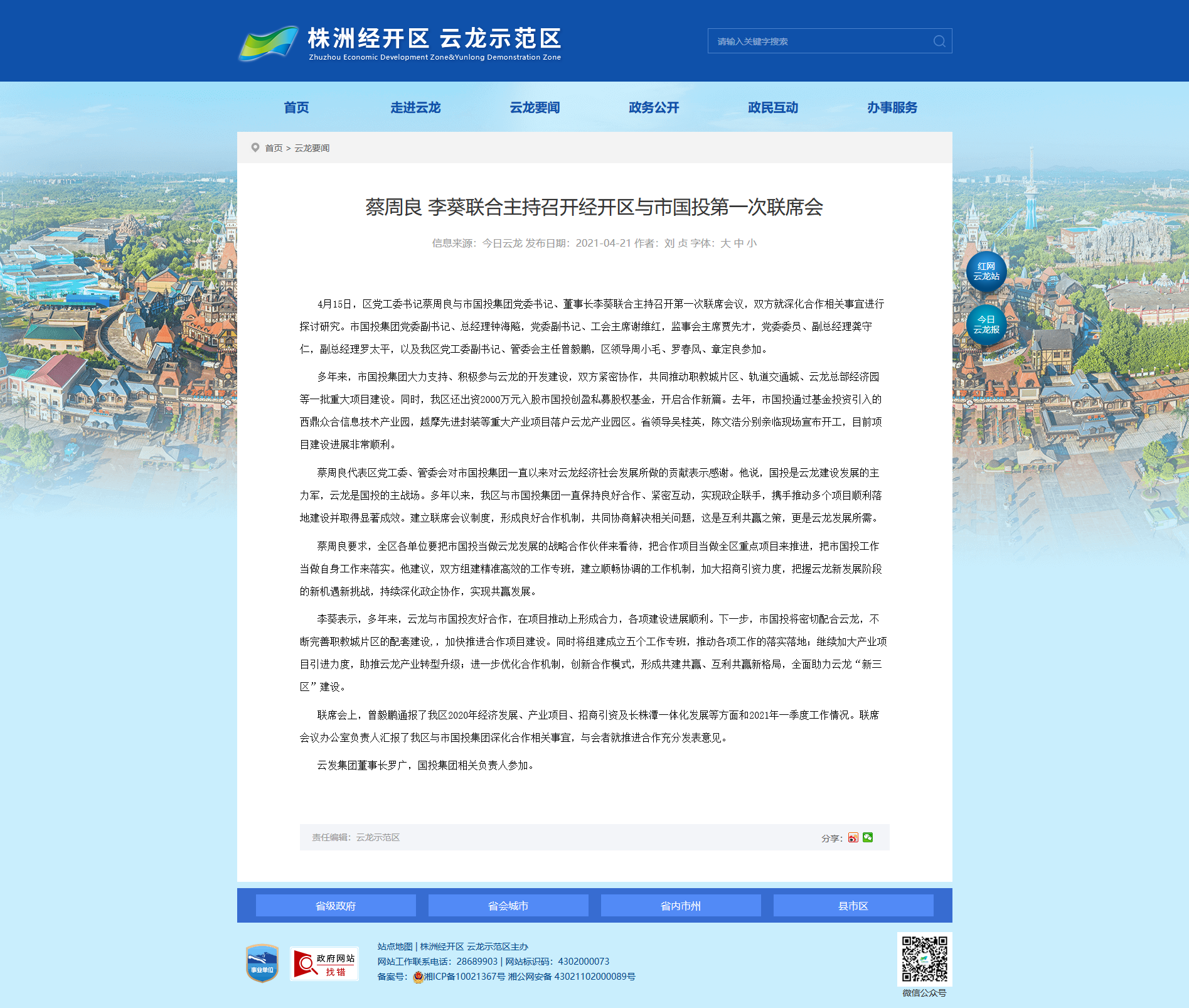The height and width of the screenshot is (1008, 1189).
Task: Open the 今日云龙报 floating bubble
Action: pyautogui.click(x=986, y=325)
